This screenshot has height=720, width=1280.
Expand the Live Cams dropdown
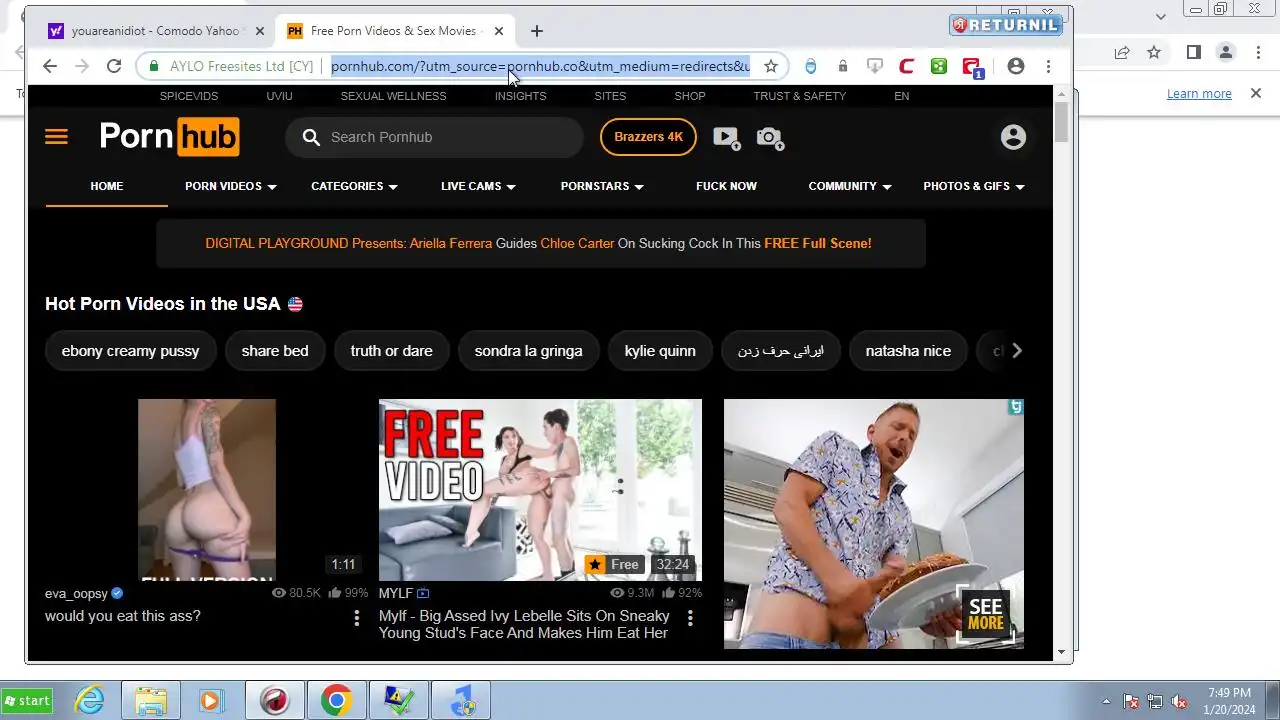tap(478, 186)
